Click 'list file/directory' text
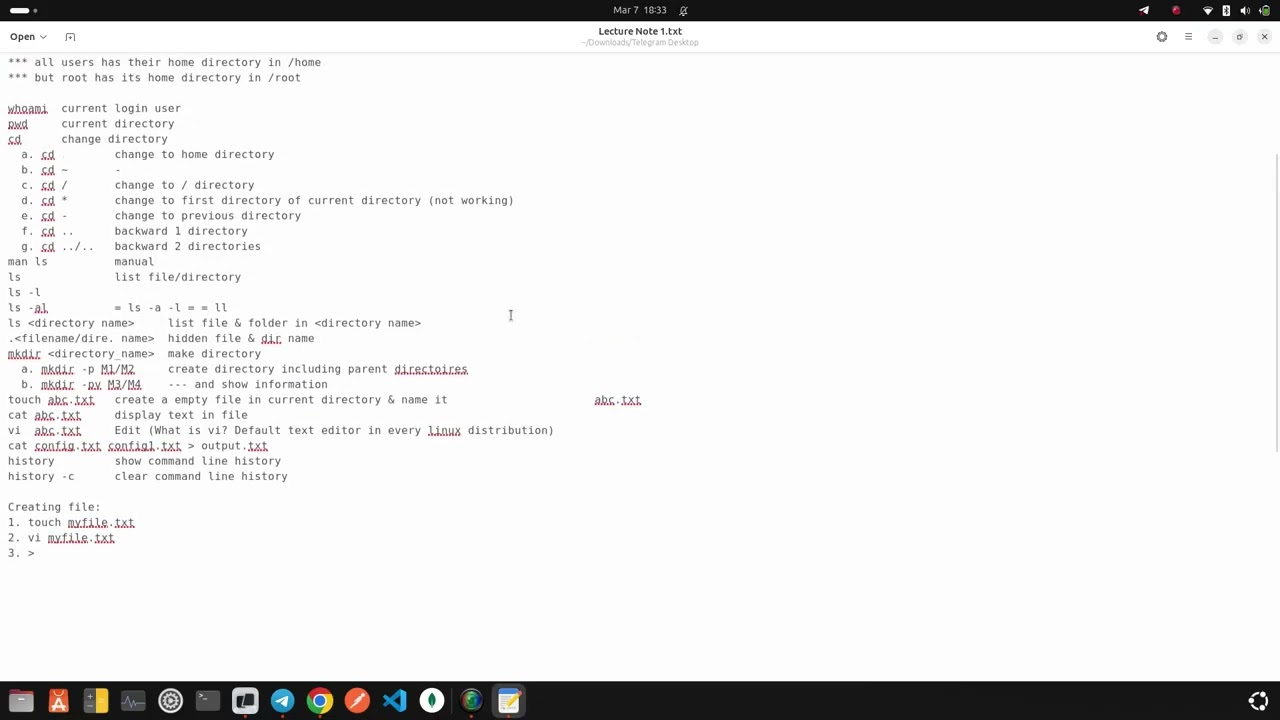This screenshot has width=1280, height=720. (177, 277)
